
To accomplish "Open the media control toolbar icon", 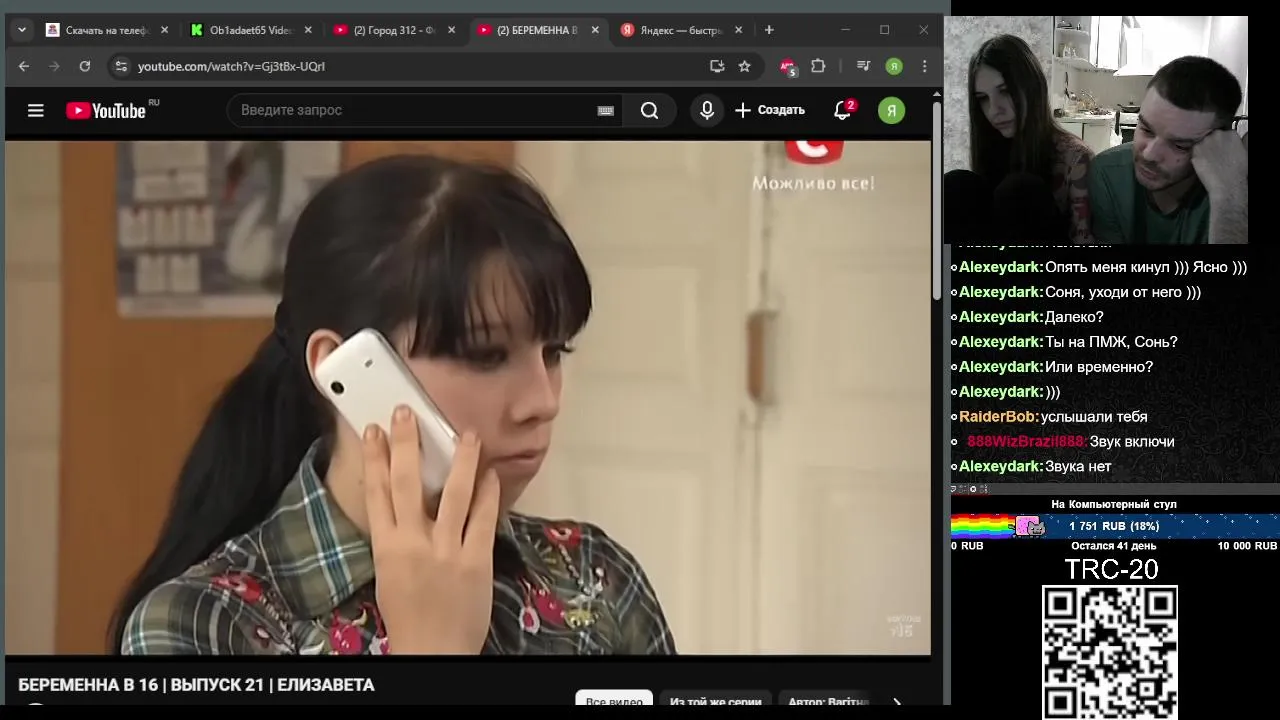I will [863, 66].
